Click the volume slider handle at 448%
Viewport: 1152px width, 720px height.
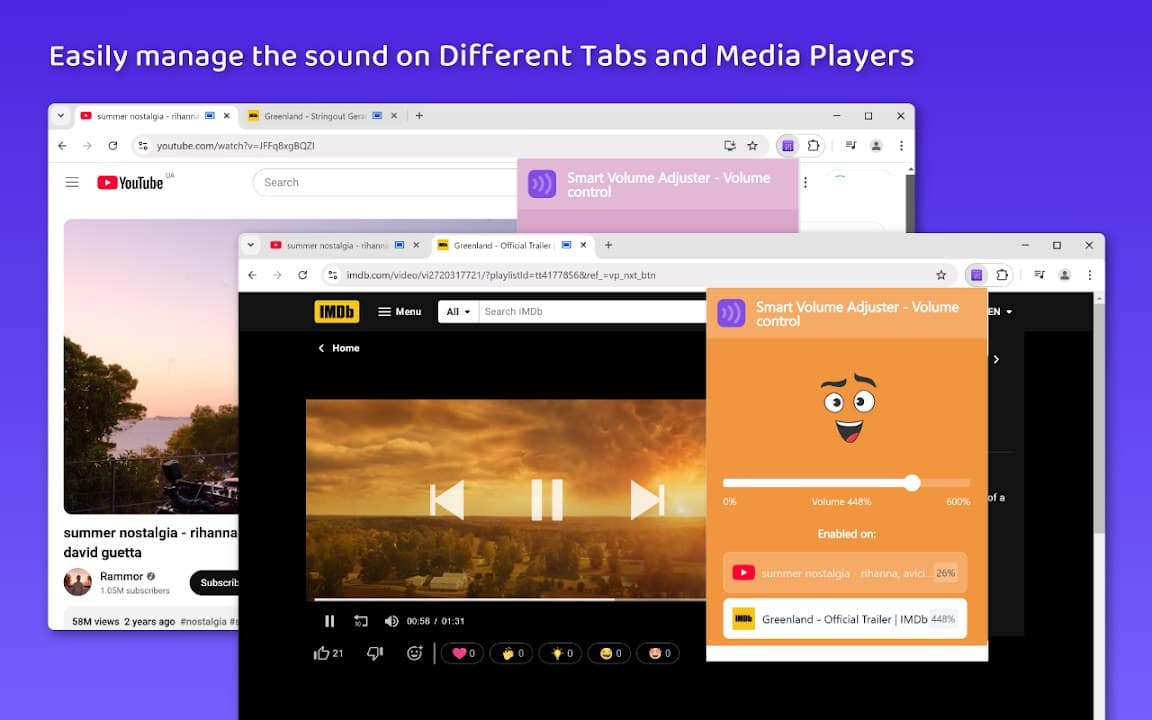(x=912, y=483)
